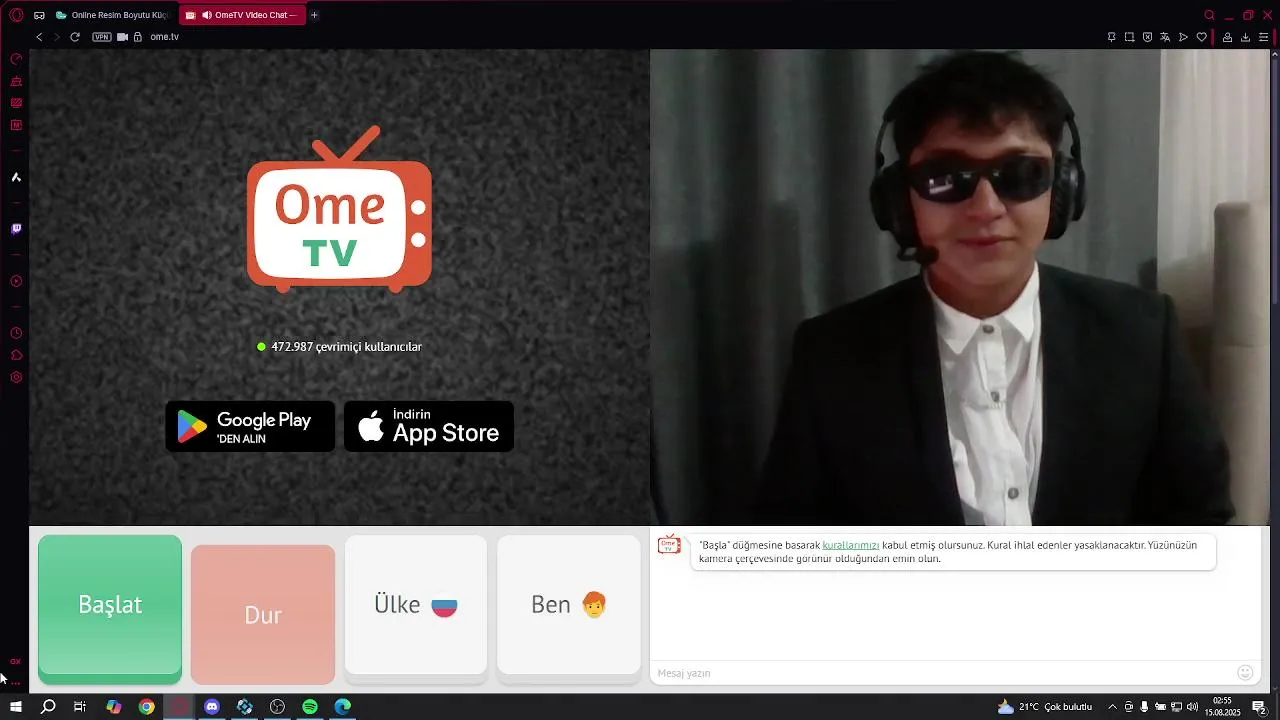The image size is (1280, 720).
Task: Click the OmeTV logo
Action: point(339,209)
